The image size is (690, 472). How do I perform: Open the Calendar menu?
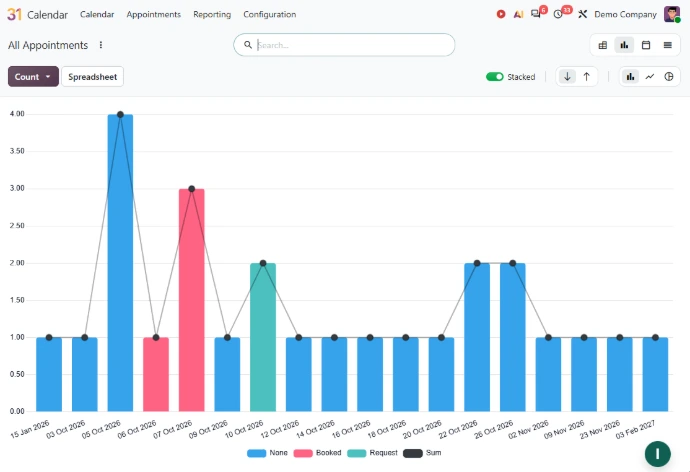97,15
